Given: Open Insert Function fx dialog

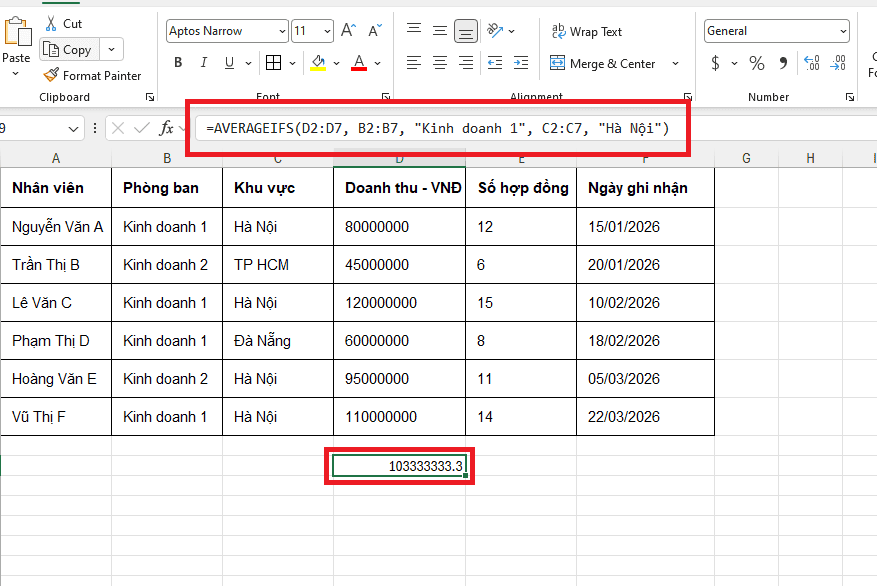Looking at the screenshot, I should click(166, 129).
